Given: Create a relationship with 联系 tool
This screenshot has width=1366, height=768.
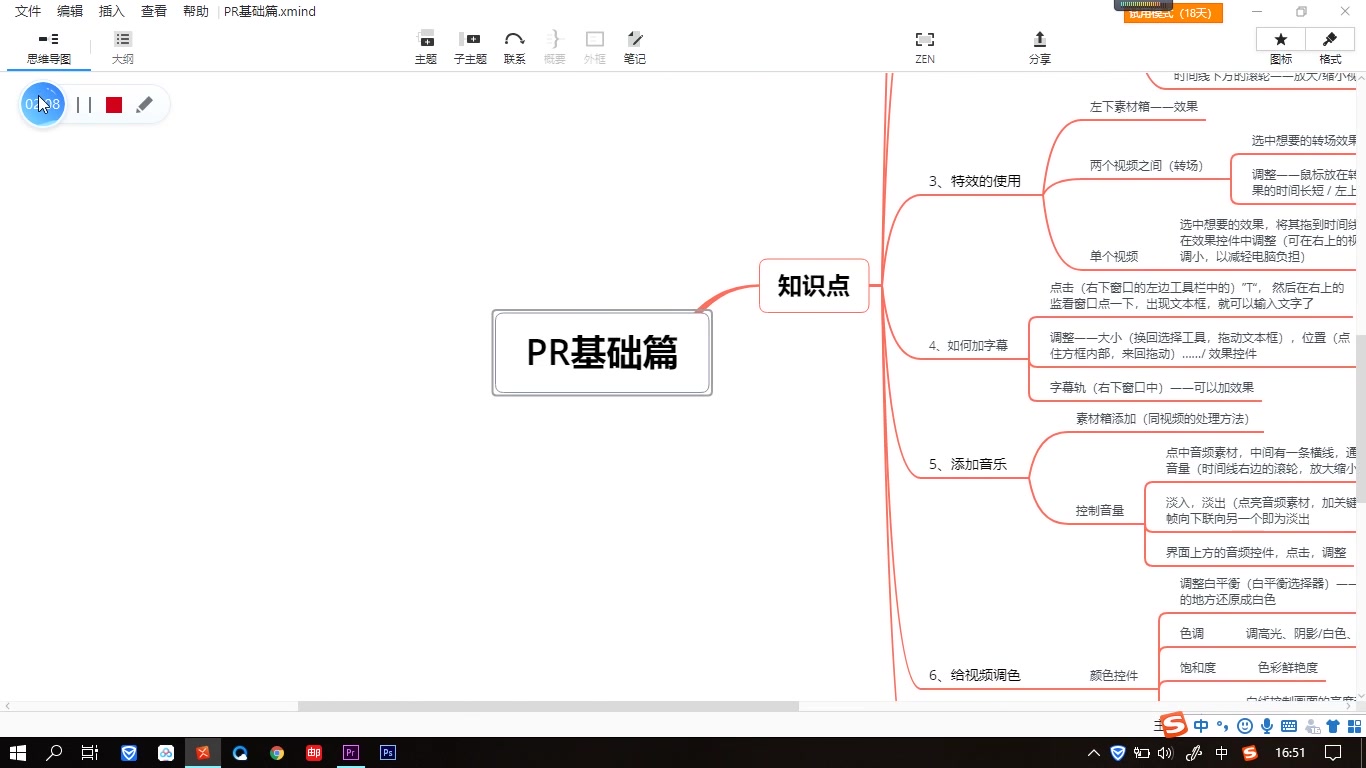Looking at the screenshot, I should click(x=514, y=47).
